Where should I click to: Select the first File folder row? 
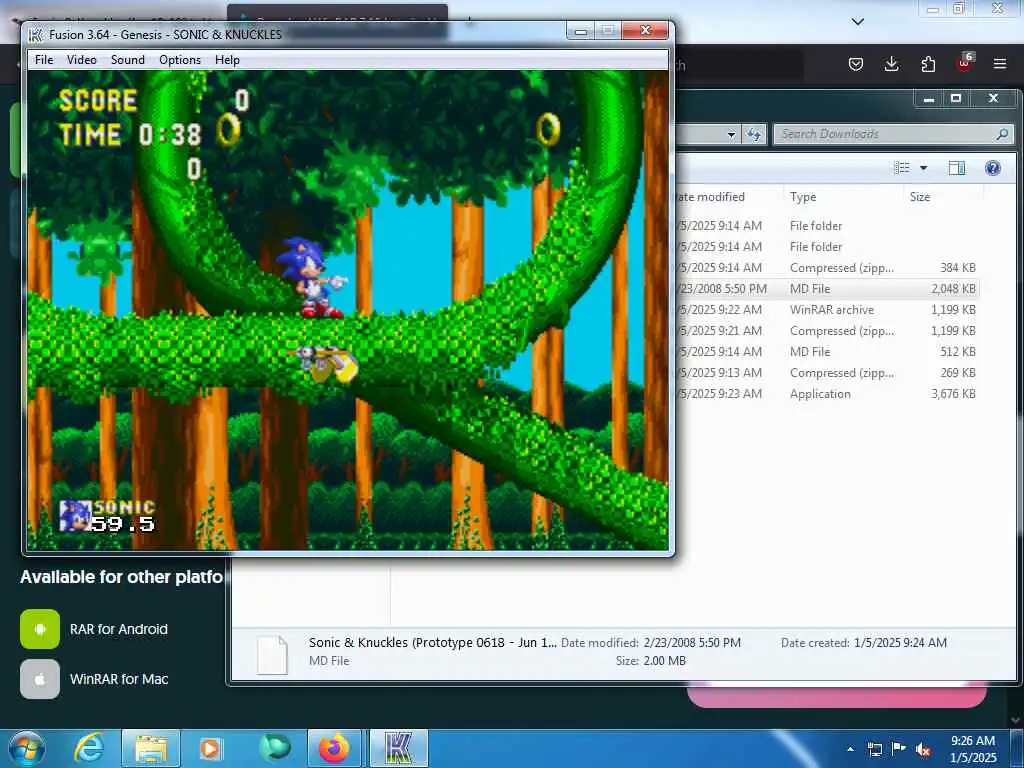tap(827, 225)
